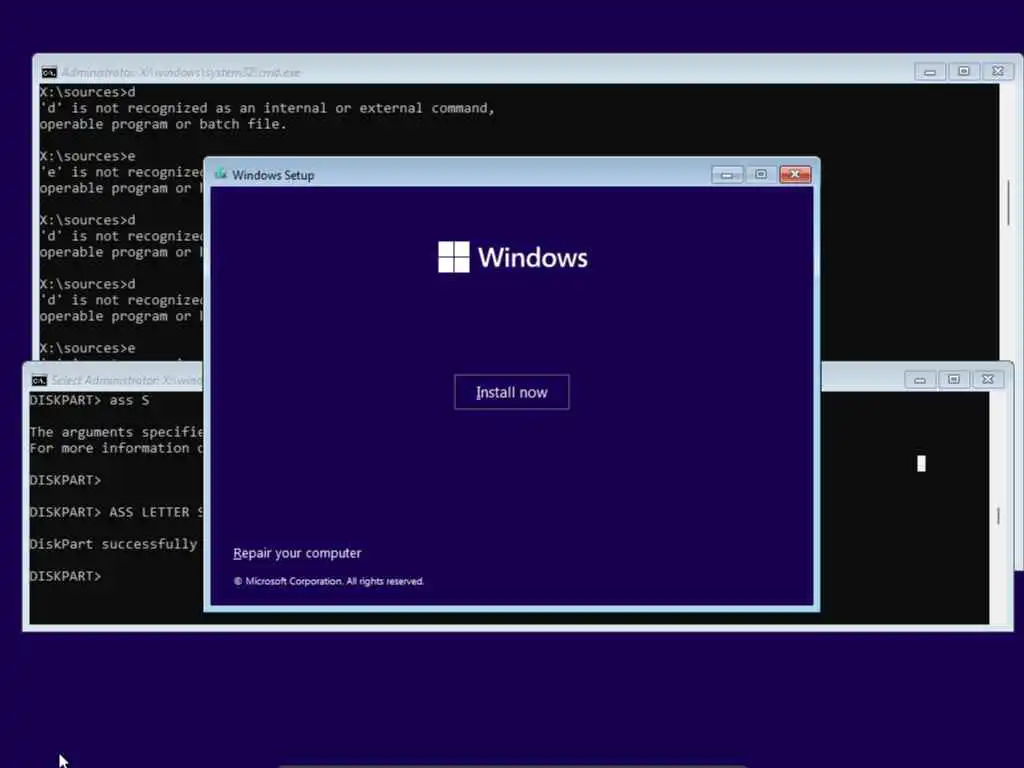Click the 'DISKPART> ASS LETTER' command line
This screenshot has height=768, width=1024.
click(116, 512)
